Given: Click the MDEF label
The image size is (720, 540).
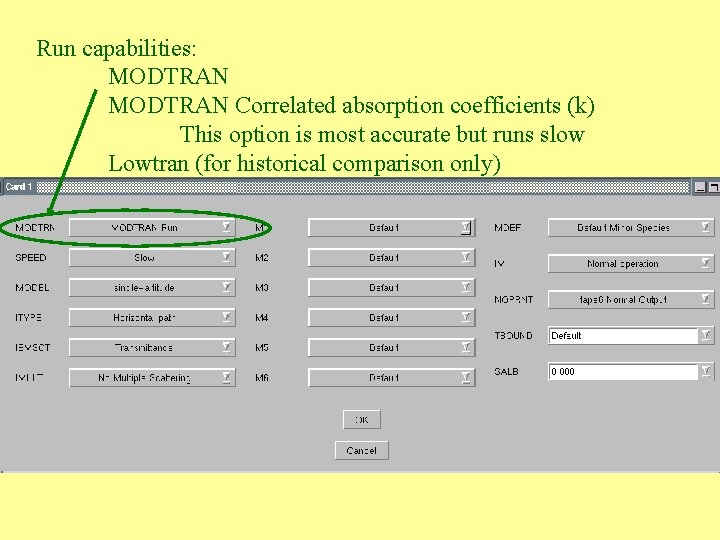Looking at the screenshot, I should click(x=507, y=227).
